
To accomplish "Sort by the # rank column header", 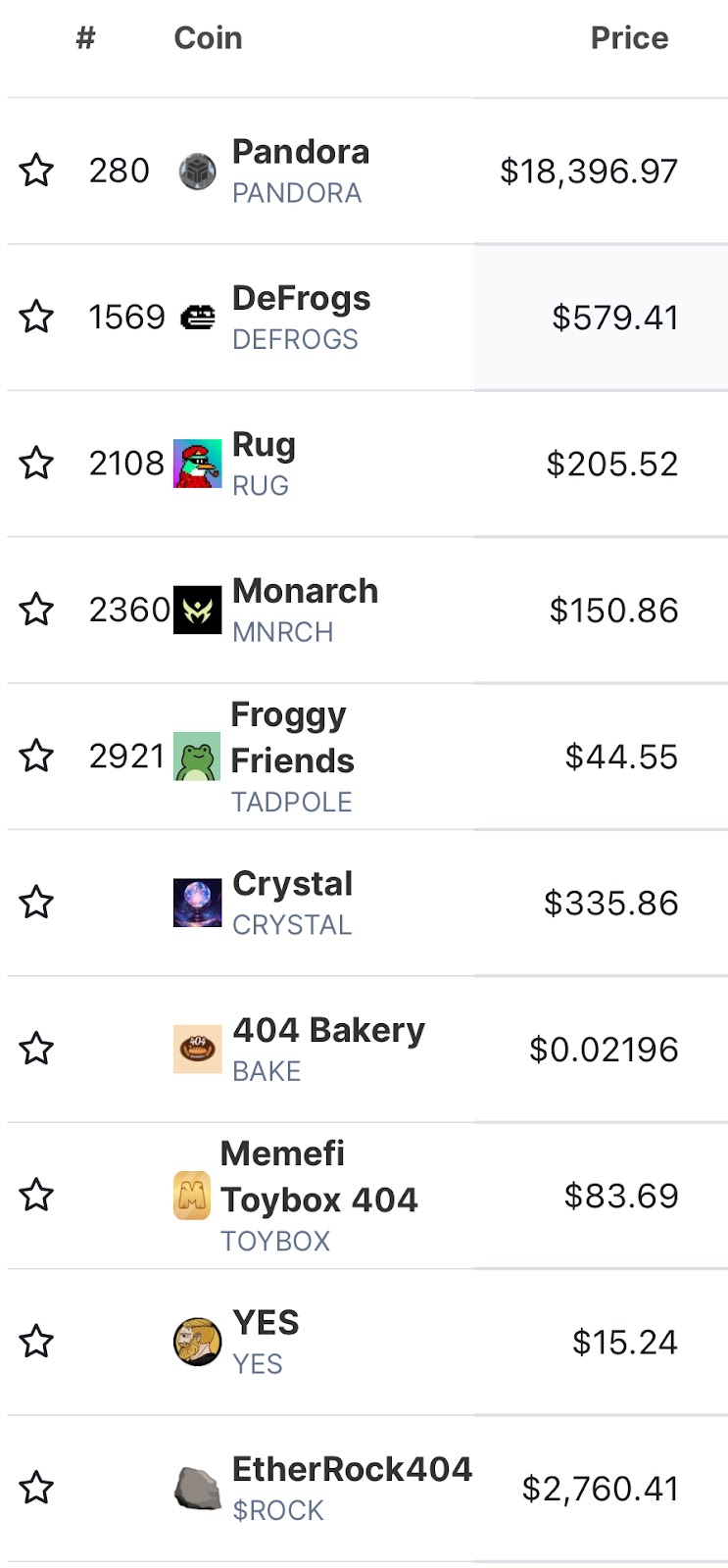I will pos(86,38).
